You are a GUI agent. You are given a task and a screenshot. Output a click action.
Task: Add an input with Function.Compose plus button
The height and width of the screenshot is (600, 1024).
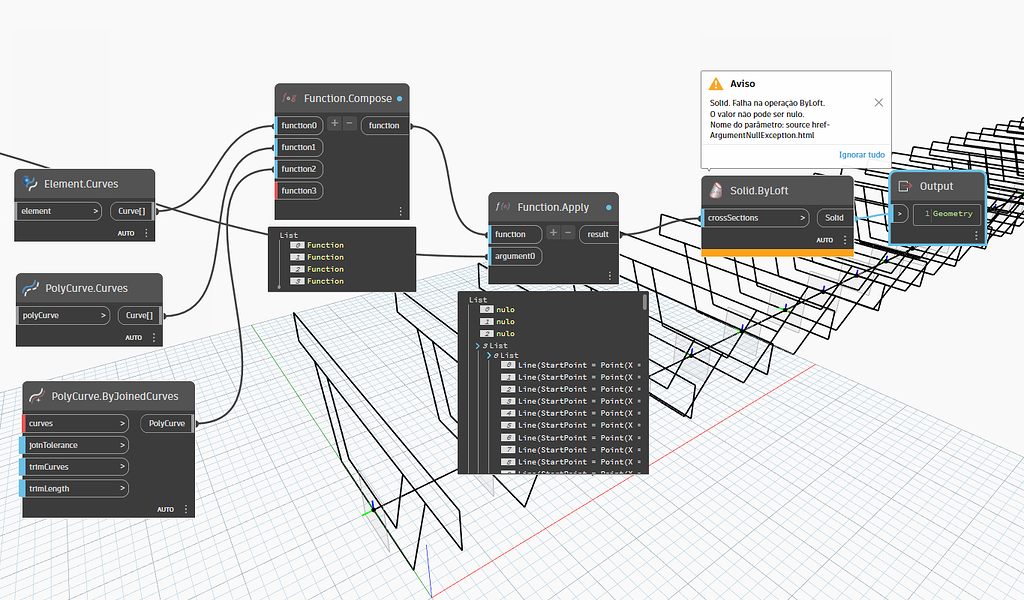pos(335,124)
